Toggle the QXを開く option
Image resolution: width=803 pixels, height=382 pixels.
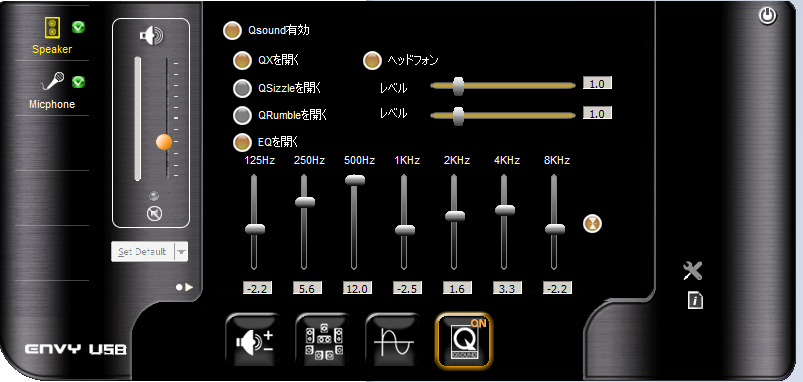(242, 60)
